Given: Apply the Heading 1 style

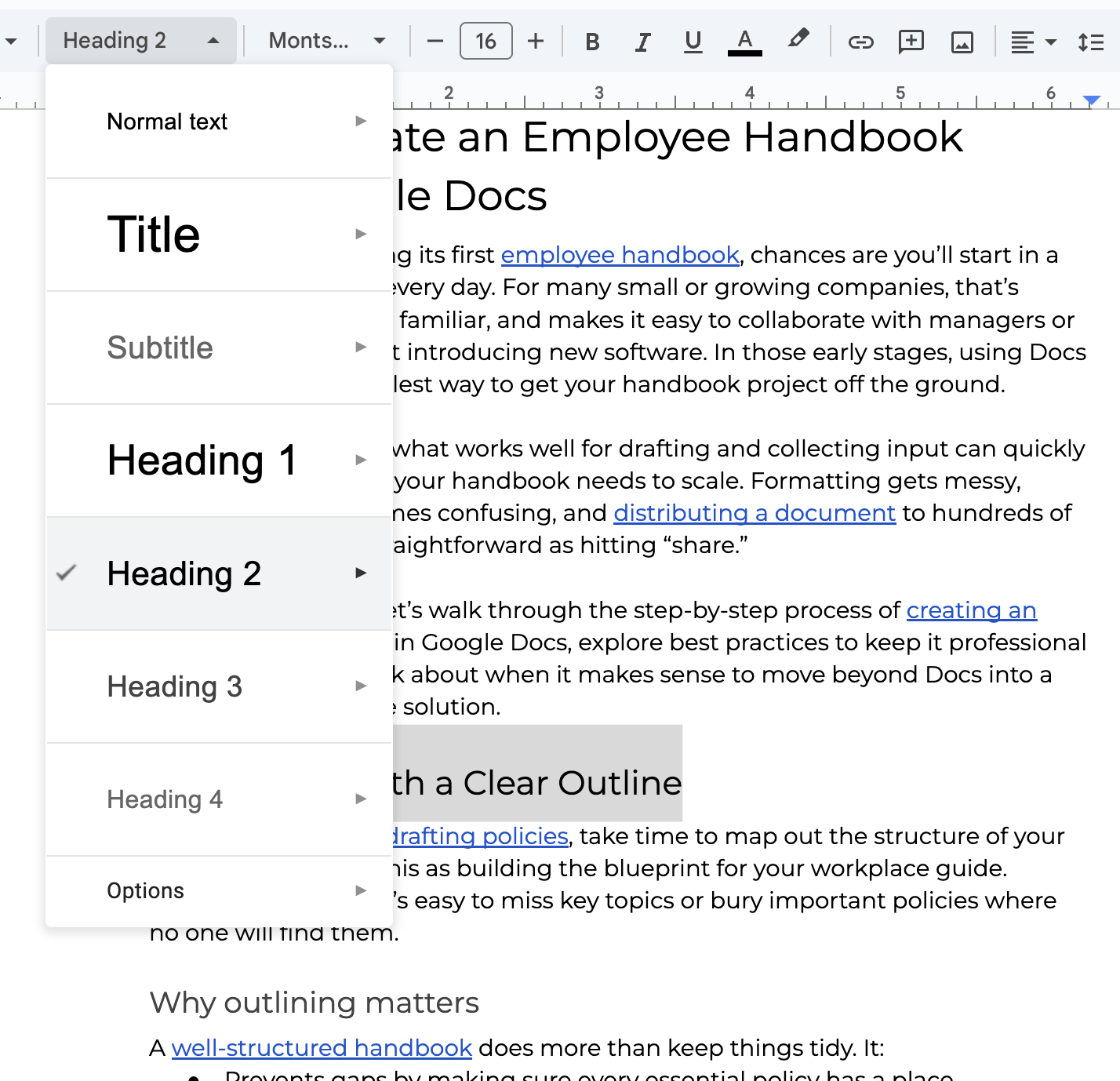Looking at the screenshot, I should pyautogui.click(x=219, y=460).
